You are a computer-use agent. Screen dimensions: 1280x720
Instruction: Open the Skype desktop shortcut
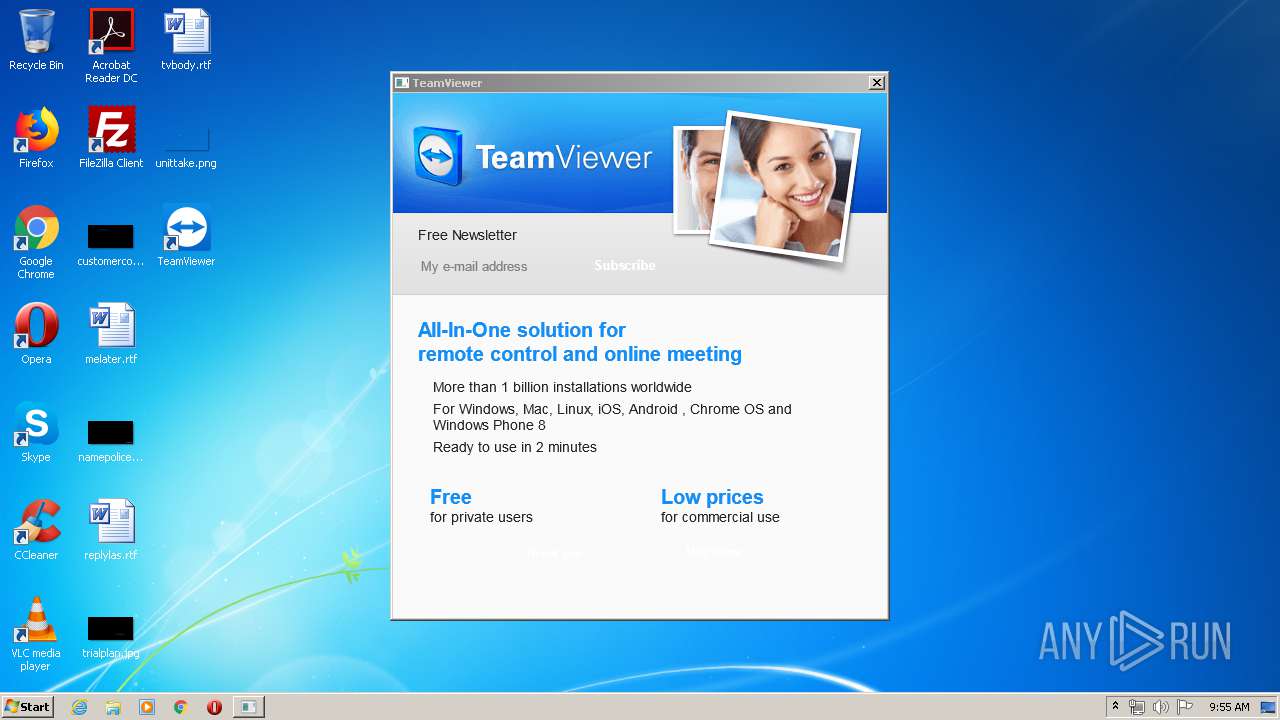click(36, 432)
